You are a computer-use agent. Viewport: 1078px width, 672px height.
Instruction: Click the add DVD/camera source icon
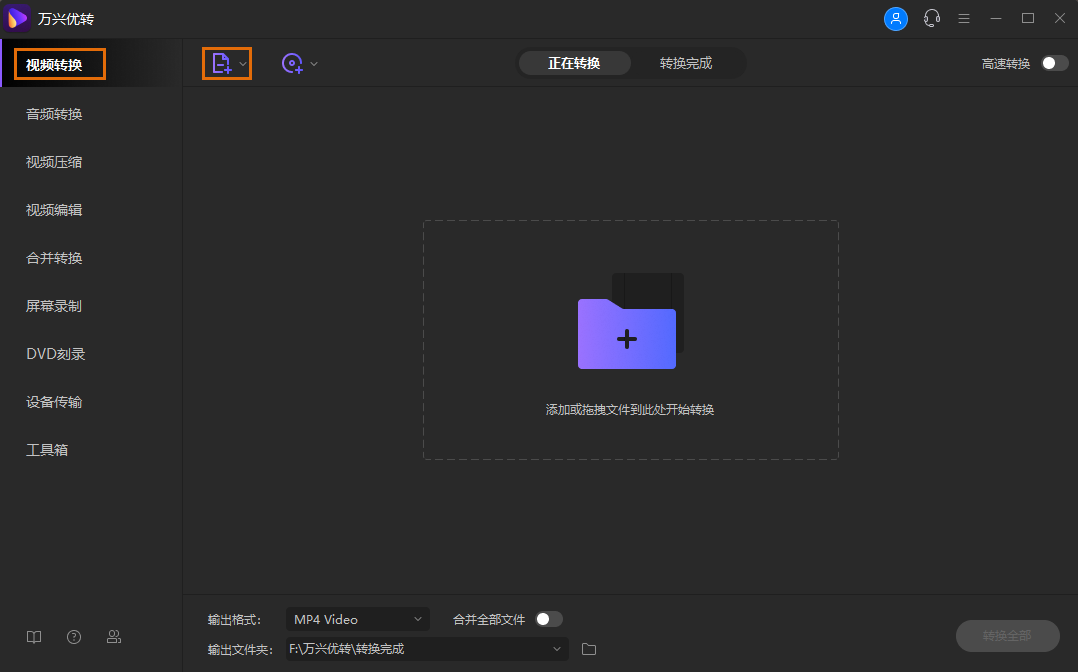(291, 63)
